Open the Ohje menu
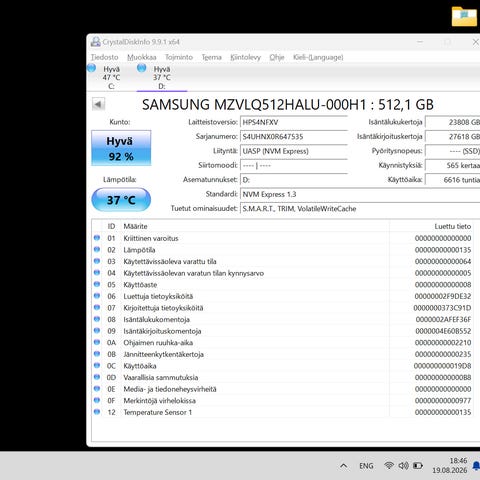This screenshot has height=480, width=480. [x=277, y=57]
